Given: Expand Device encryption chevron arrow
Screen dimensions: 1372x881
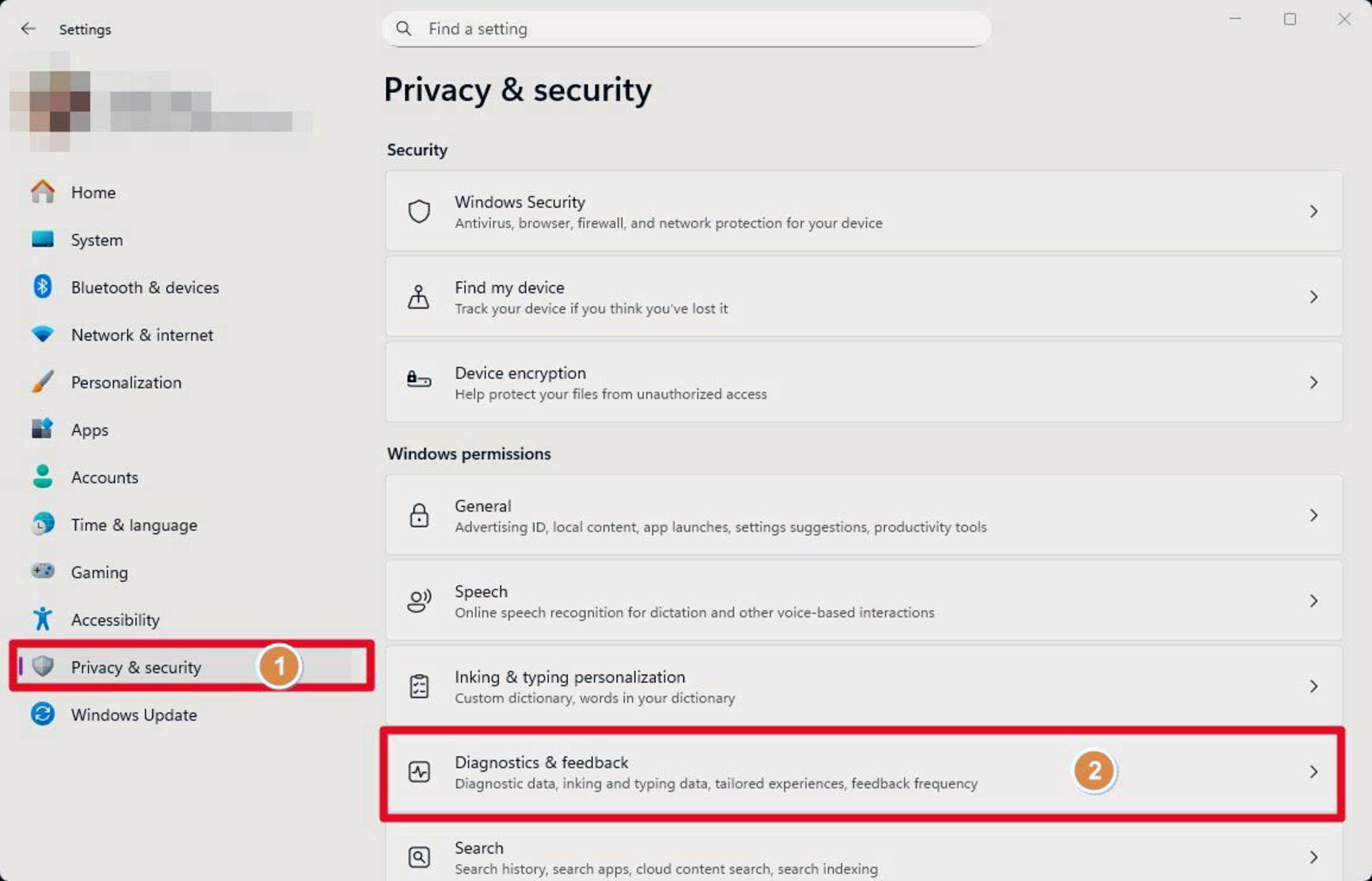Looking at the screenshot, I should [x=1313, y=382].
